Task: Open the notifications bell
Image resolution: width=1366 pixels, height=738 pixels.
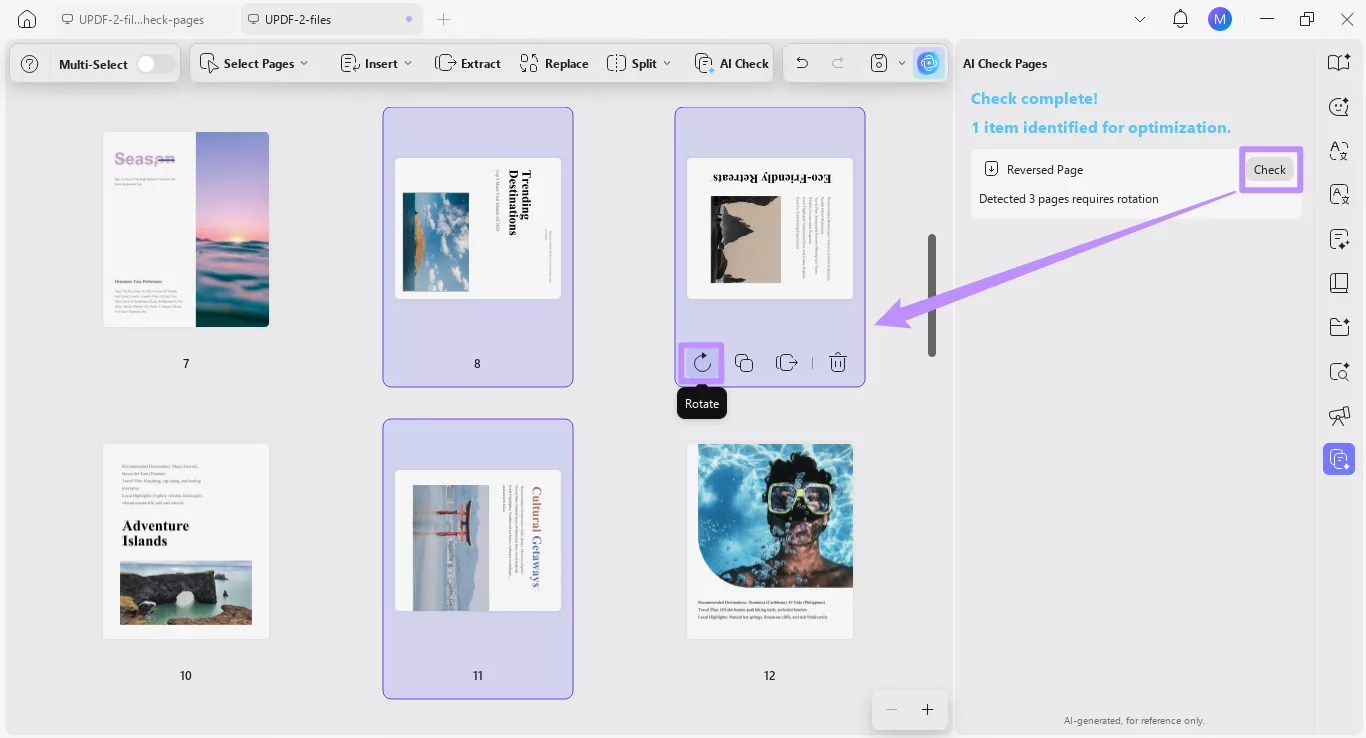Action: pyautogui.click(x=1181, y=19)
